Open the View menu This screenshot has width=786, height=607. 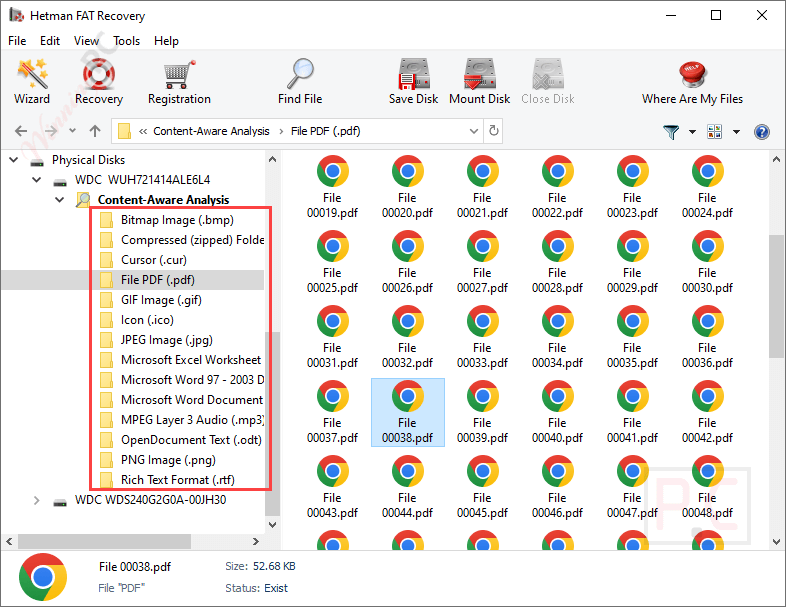point(86,41)
